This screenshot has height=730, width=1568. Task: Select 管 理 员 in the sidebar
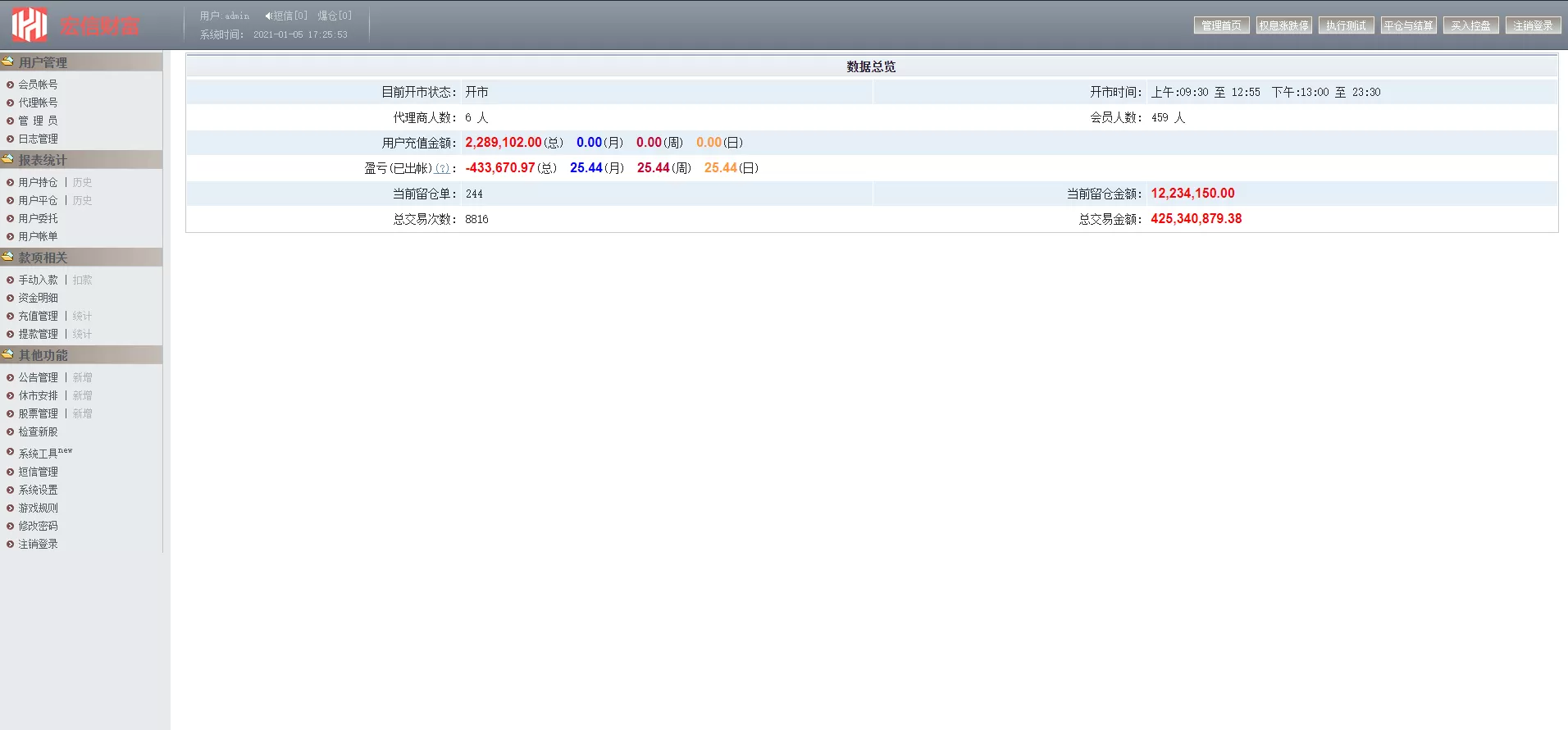[x=39, y=121]
